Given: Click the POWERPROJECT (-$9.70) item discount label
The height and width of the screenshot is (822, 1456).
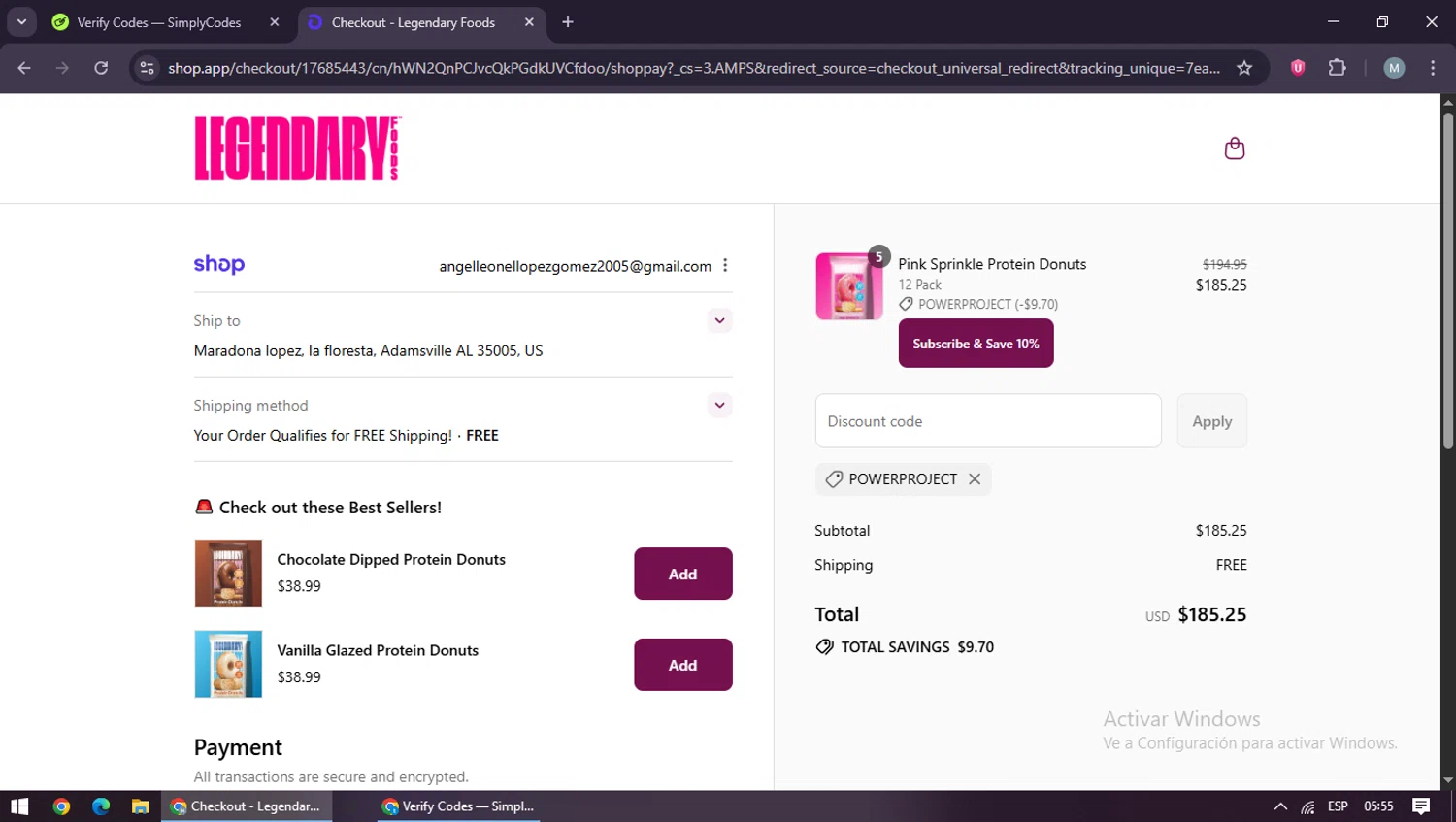Looking at the screenshot, I should [x=978, y=304].
